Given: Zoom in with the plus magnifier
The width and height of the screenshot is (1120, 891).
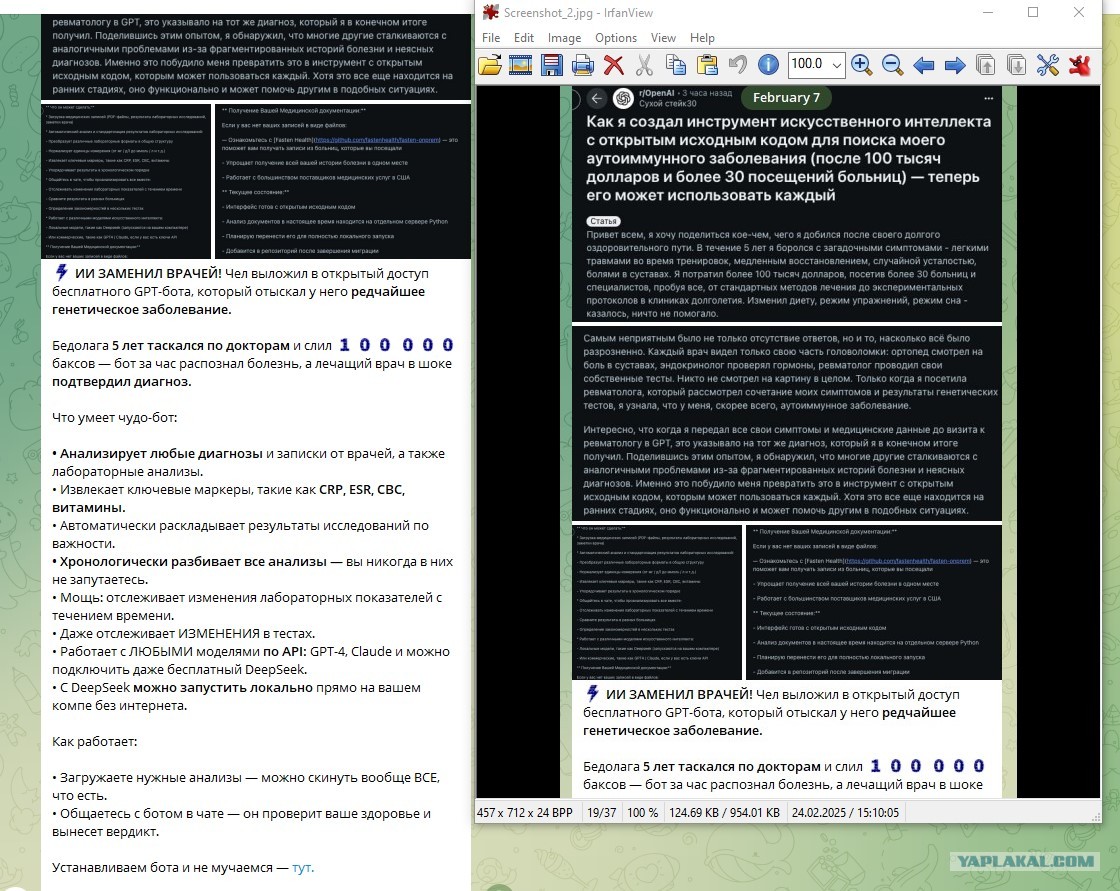Looking at the screenshot, I should coord(861,65).
